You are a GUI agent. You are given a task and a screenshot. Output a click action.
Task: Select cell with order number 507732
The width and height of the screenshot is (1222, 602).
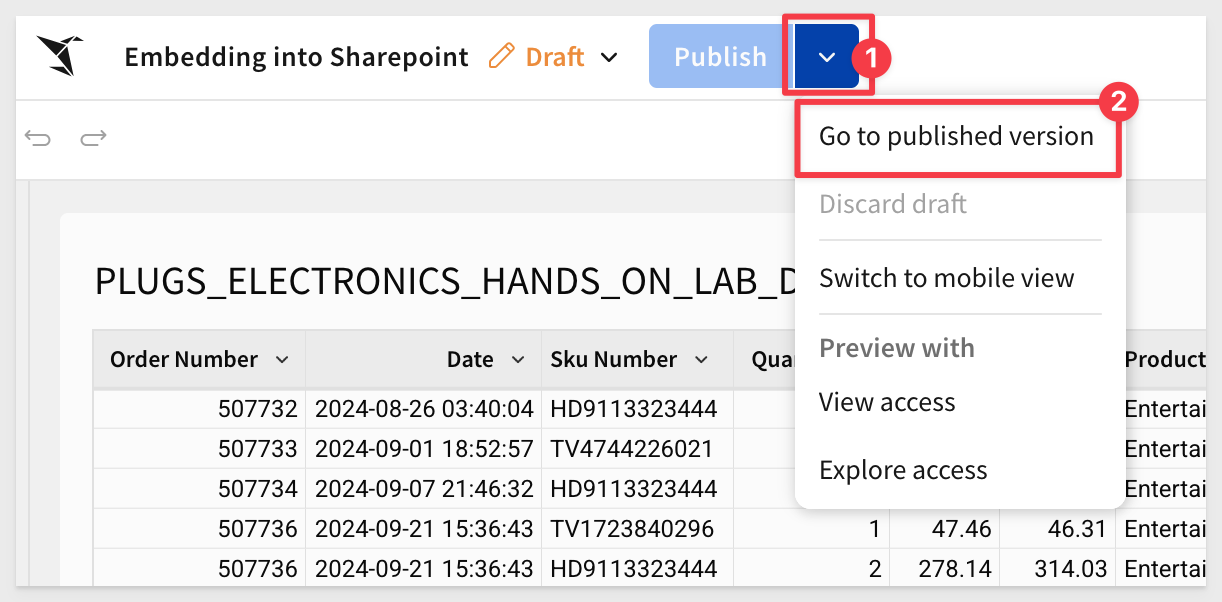[199, 408]
